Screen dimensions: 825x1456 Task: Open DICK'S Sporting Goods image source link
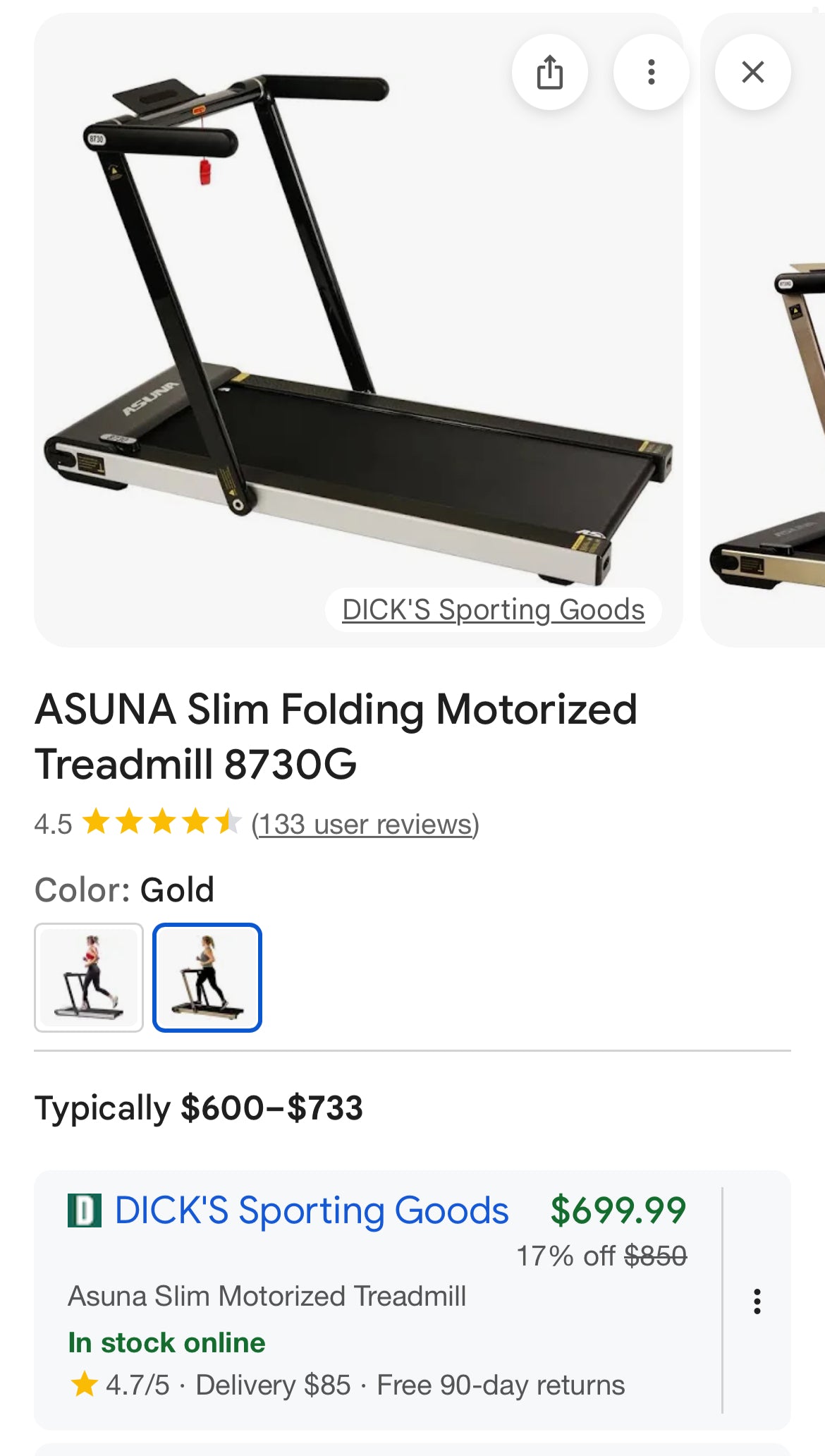click(493, 609)
